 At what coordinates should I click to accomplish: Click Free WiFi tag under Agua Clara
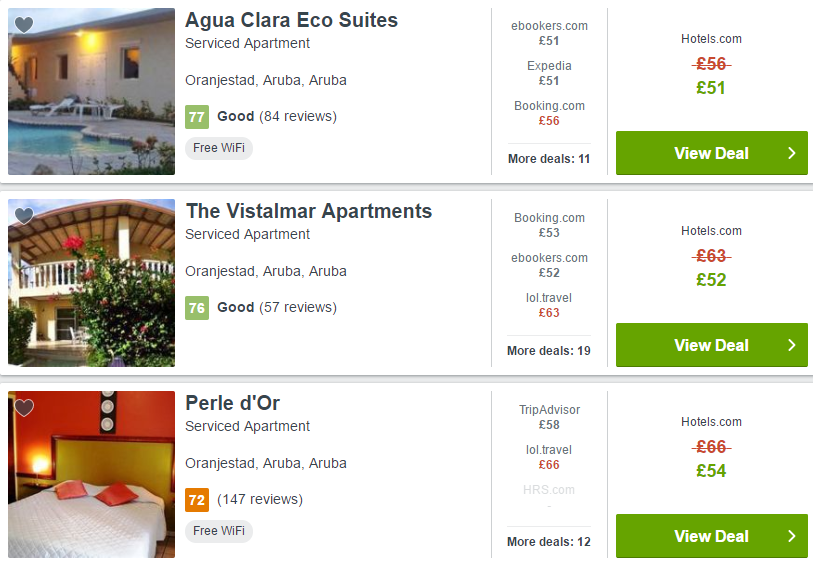tap(219, 148)
